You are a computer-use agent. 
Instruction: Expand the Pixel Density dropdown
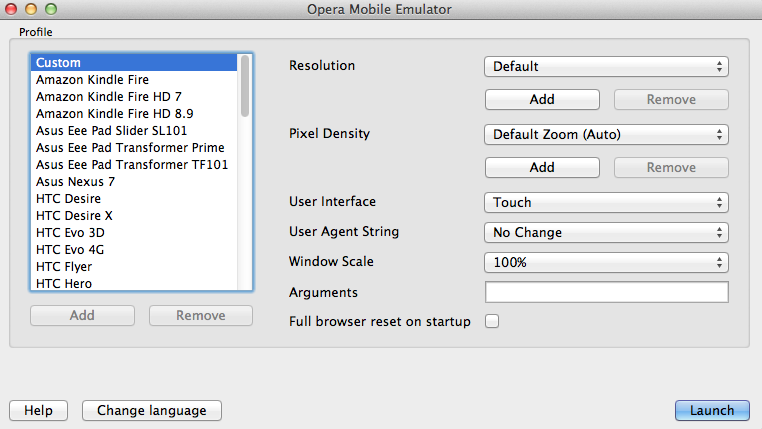[x=606, y=134]
